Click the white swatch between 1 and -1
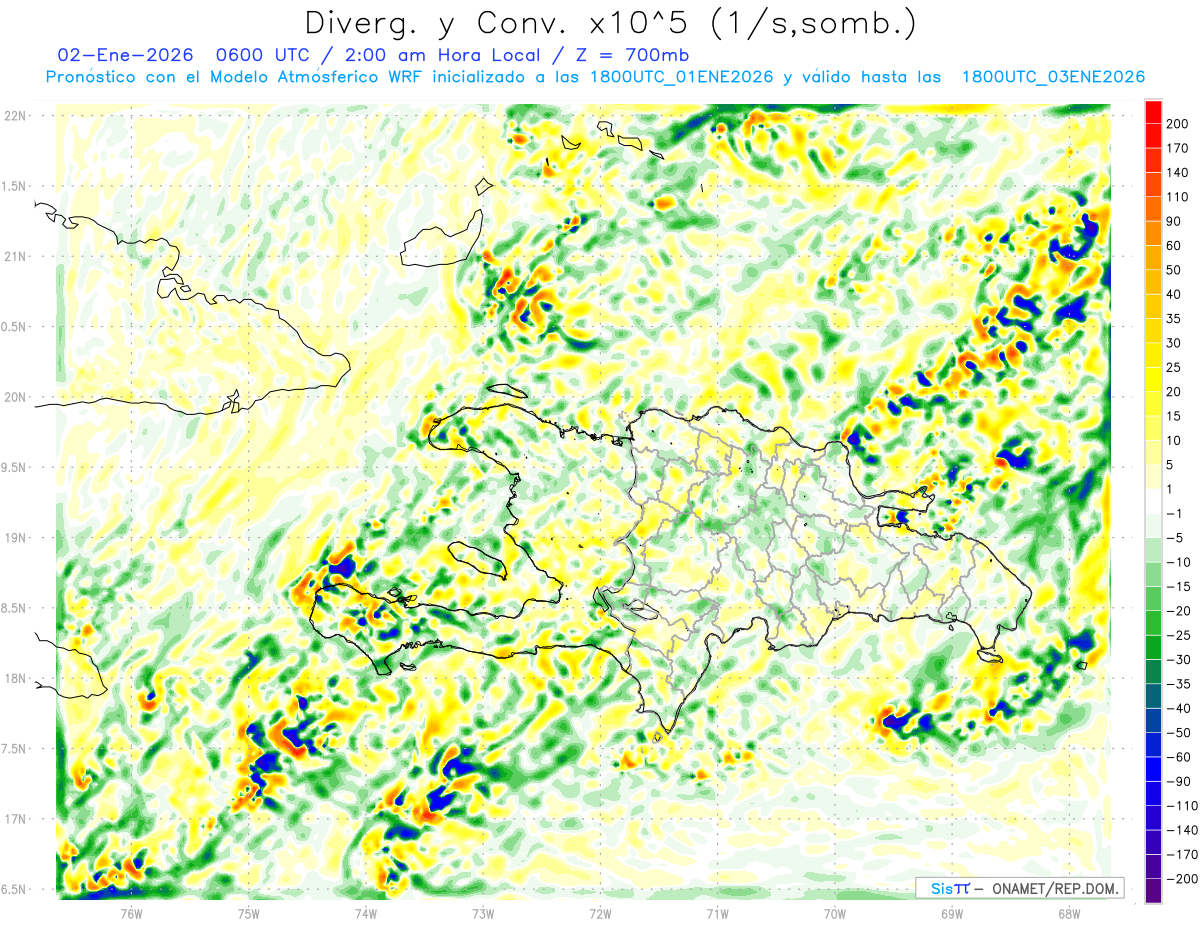The image size is (1200, 927). tap(1153, 501)
